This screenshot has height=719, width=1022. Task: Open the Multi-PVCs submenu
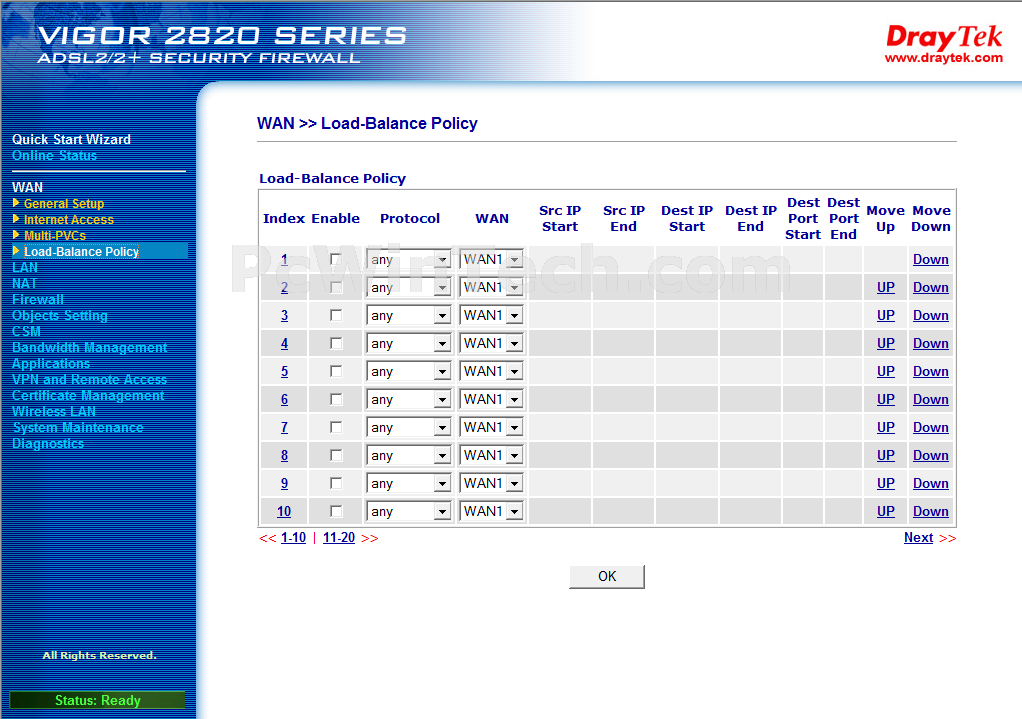pyautogui.click(x=55, y=235)
